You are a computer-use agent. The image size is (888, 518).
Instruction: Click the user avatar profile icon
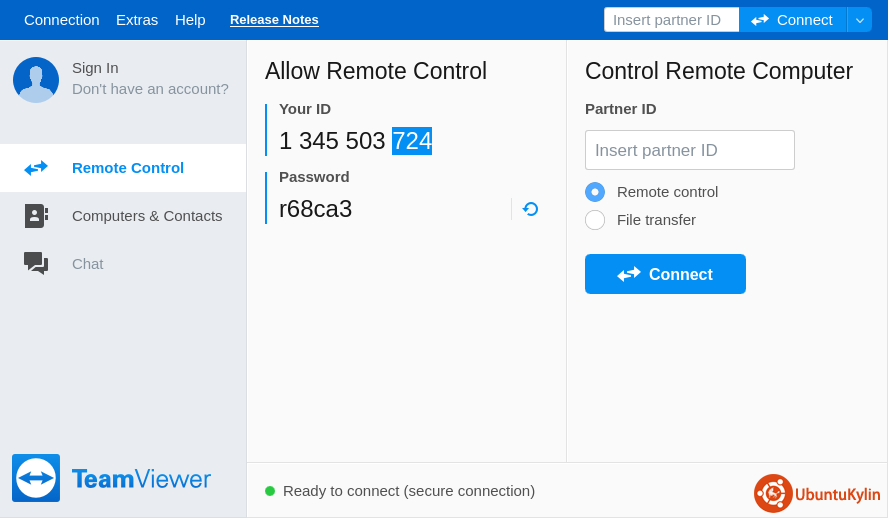point(36,80)
